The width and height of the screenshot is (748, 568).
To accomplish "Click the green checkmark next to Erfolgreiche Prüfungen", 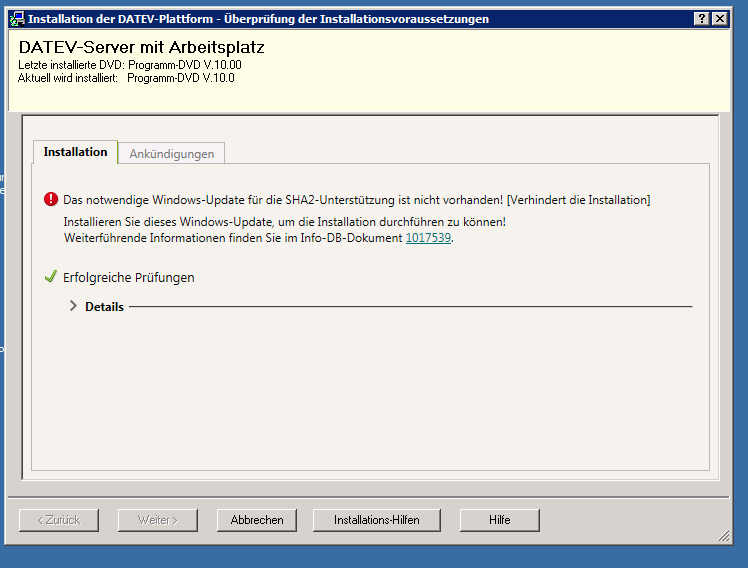I will (51, 277).
